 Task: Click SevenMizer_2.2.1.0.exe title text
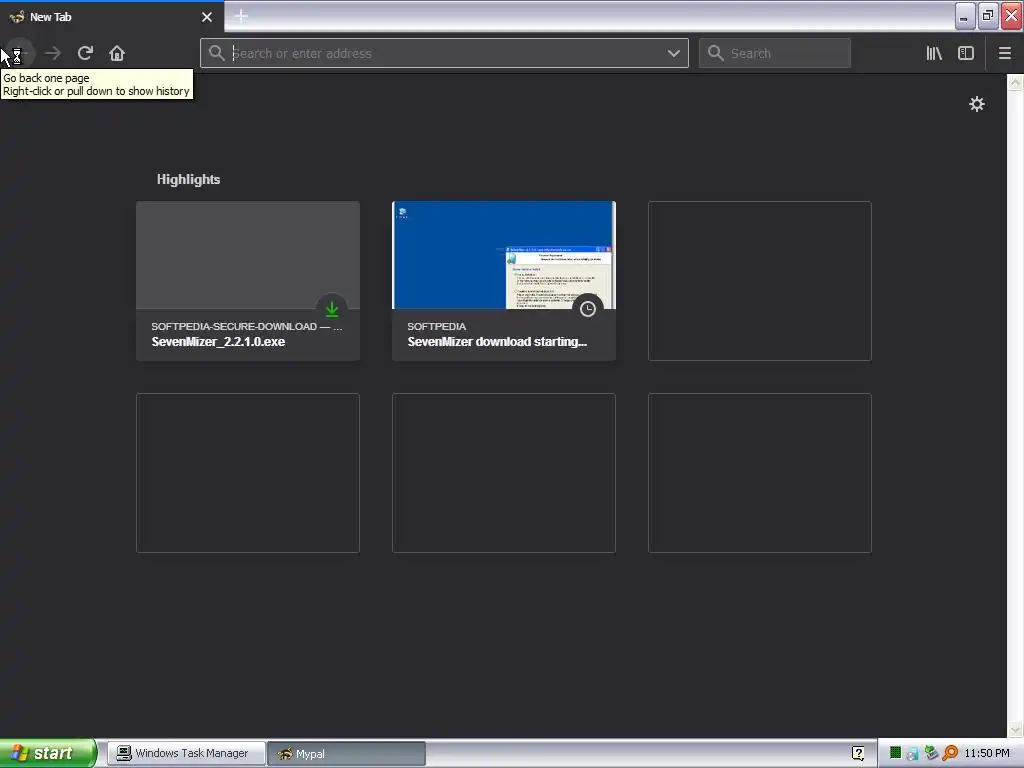point(218,342)
